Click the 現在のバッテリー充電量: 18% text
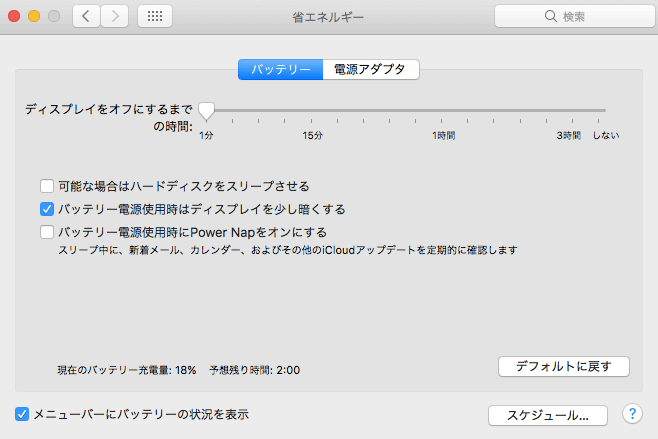This screenshot has height=439, width=658. tap(127, 370)
